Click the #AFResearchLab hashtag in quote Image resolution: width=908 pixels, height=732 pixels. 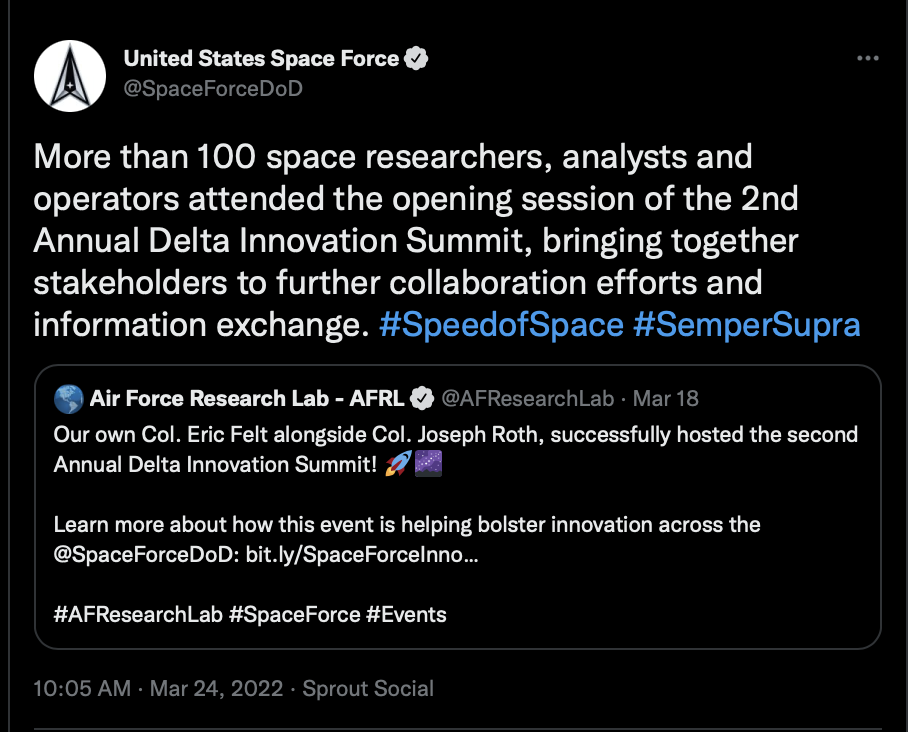tap(138, 614)
